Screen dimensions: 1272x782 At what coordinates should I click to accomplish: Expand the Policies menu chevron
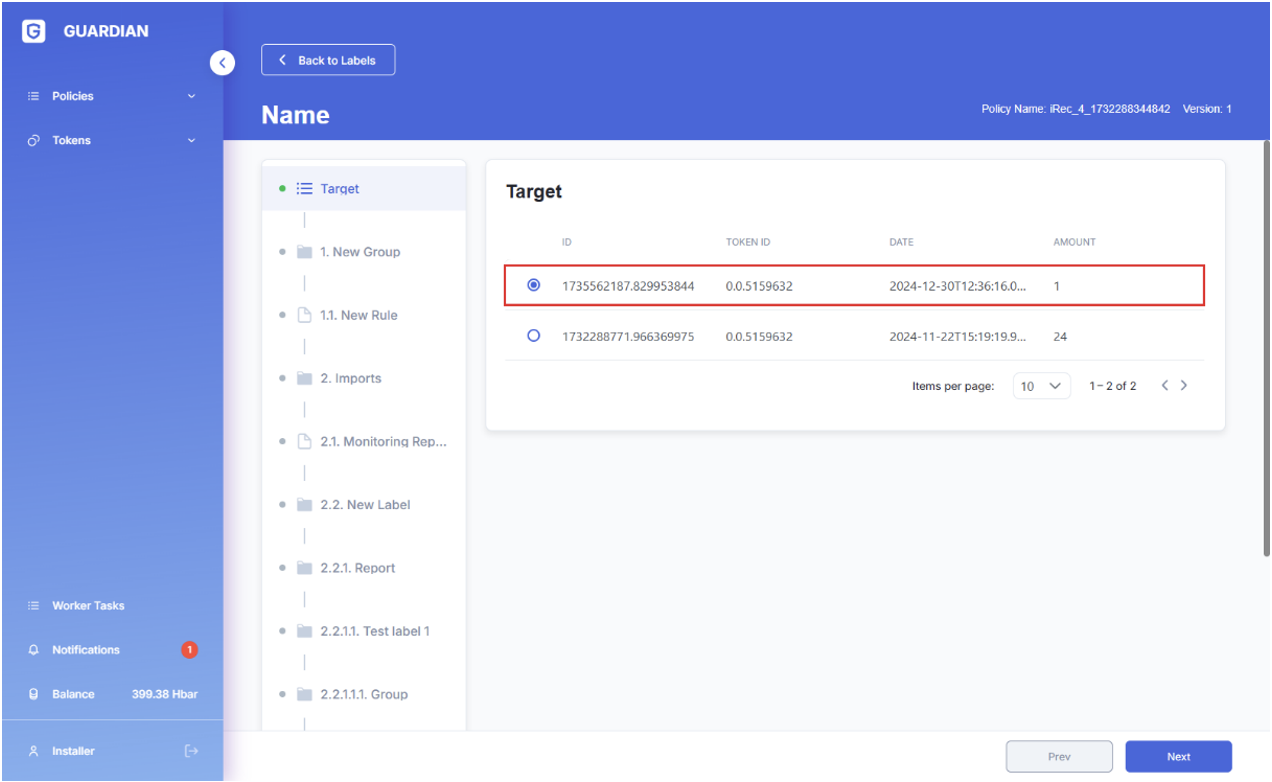[191, 97]
